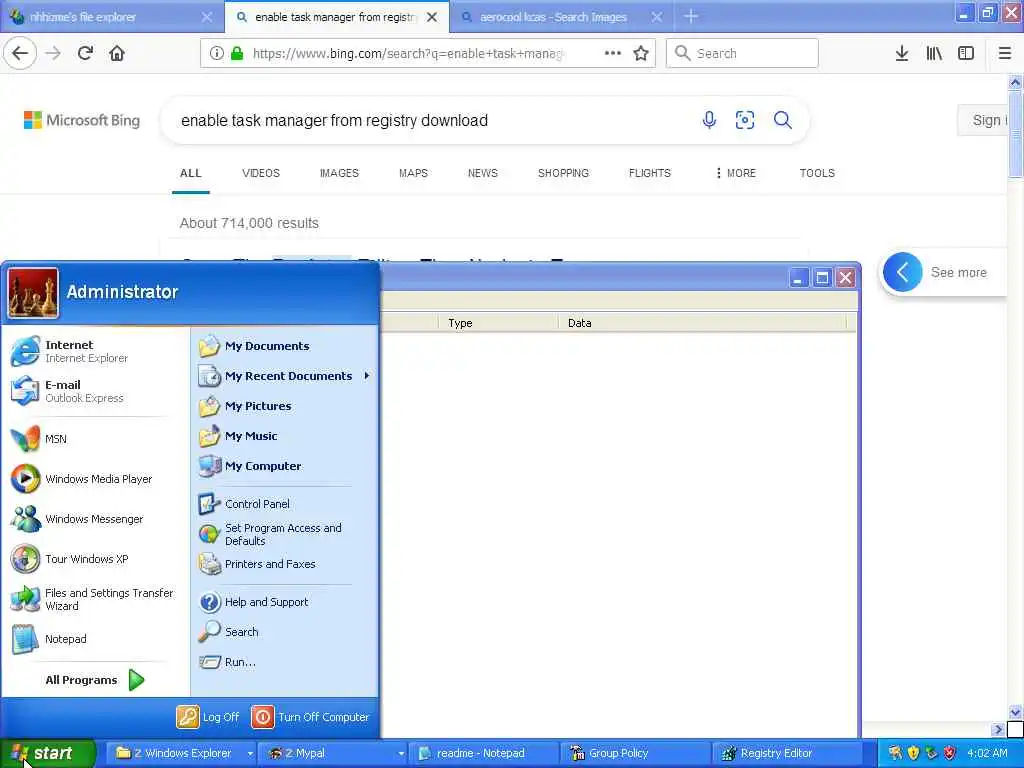Open Control Panel
Viewport: 1024px width, 768px height.
pos(244,504)
